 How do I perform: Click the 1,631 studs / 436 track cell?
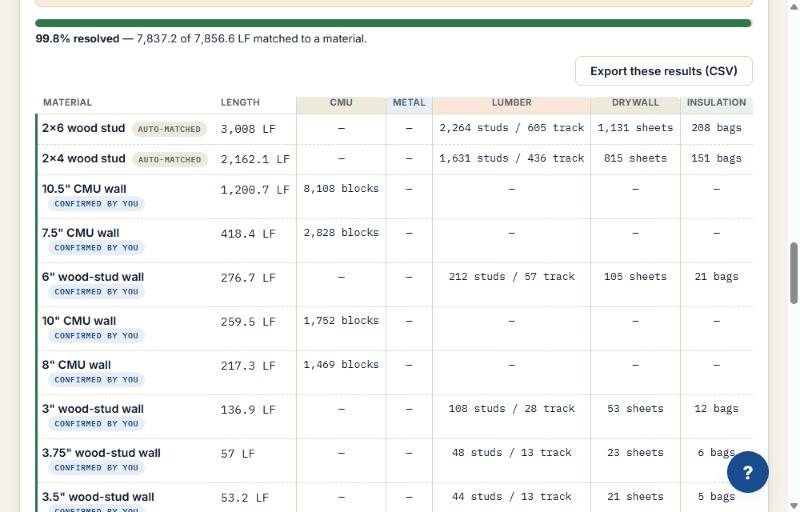point(511,158)
